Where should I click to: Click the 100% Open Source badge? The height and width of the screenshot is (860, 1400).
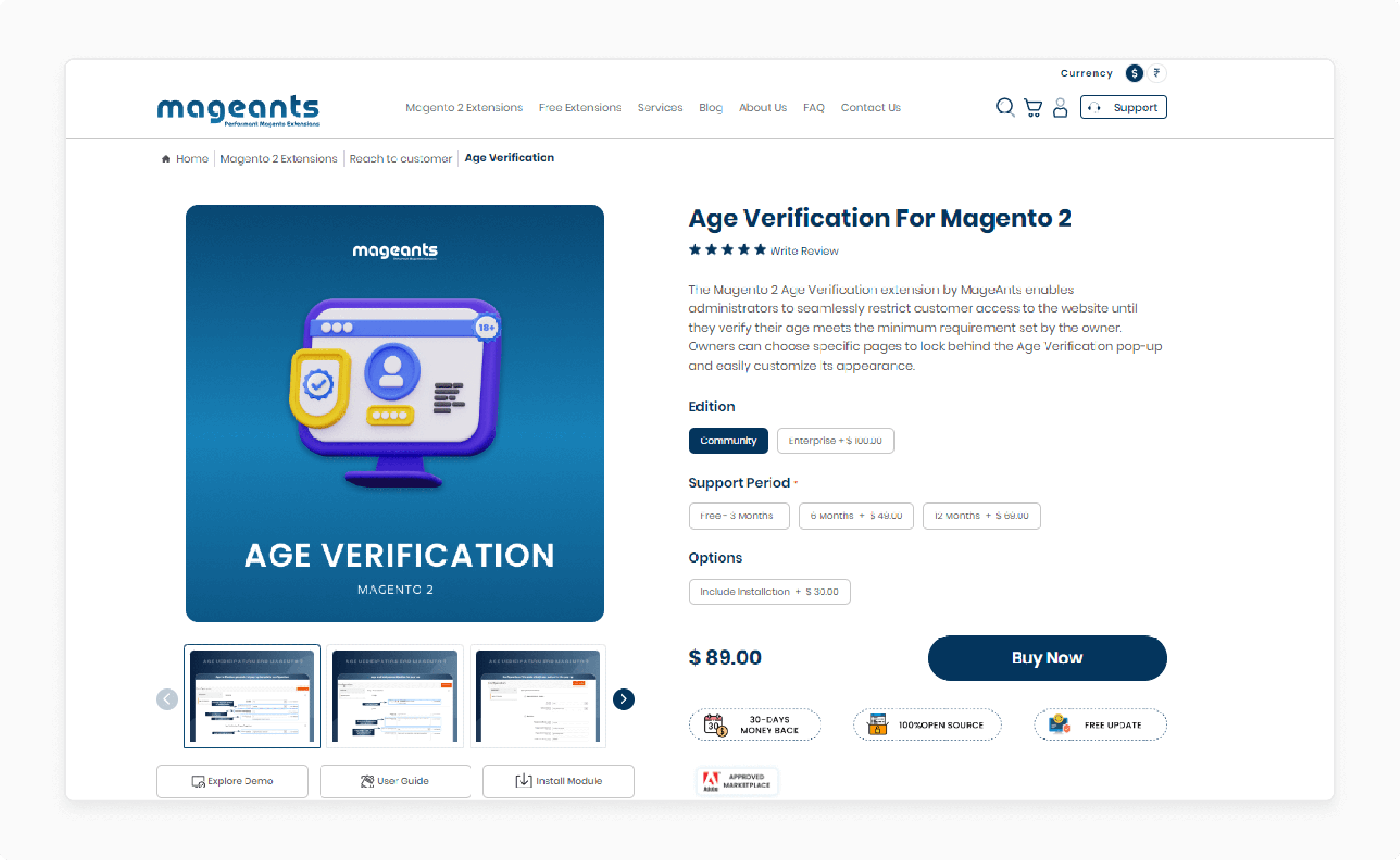[x=927, y=725]
